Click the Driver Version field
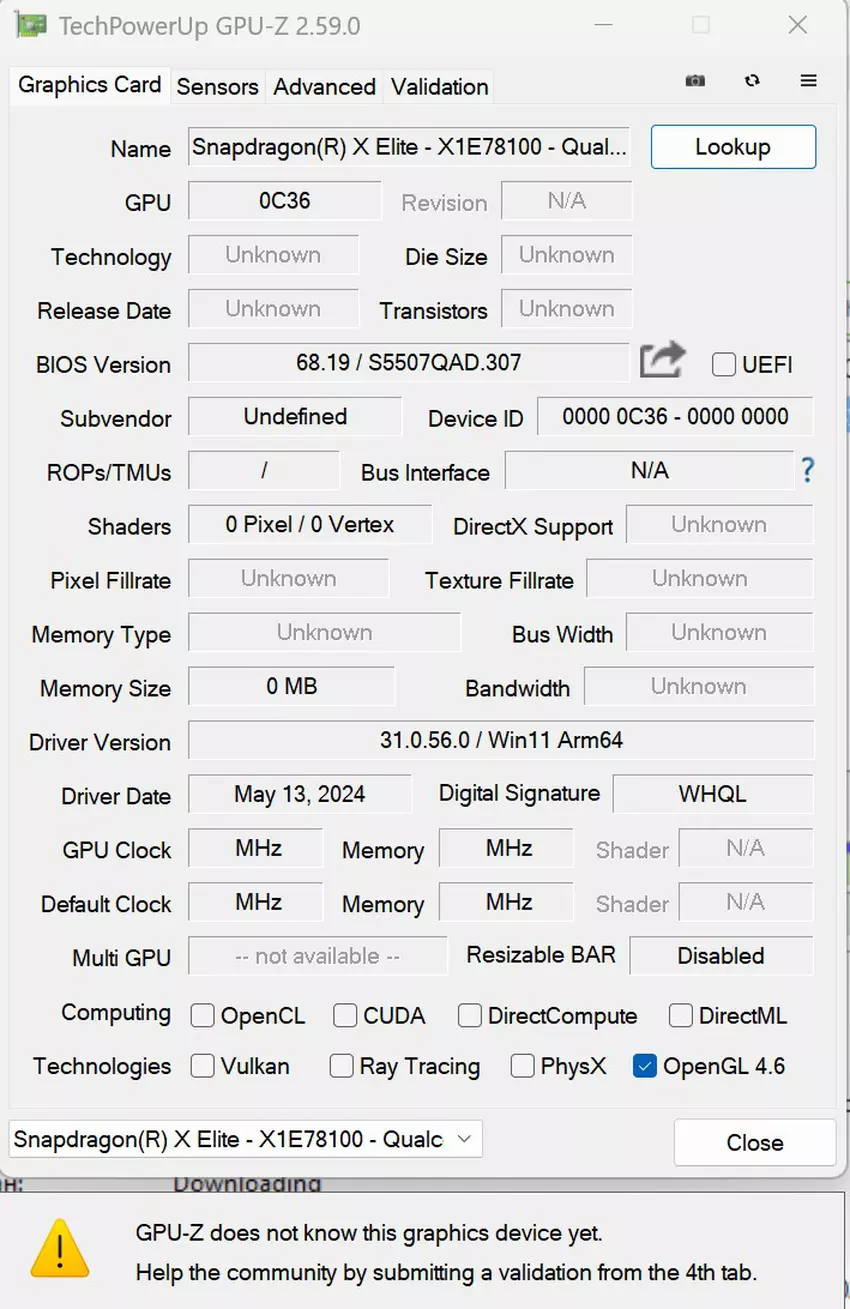 click(x=500, y=741)
